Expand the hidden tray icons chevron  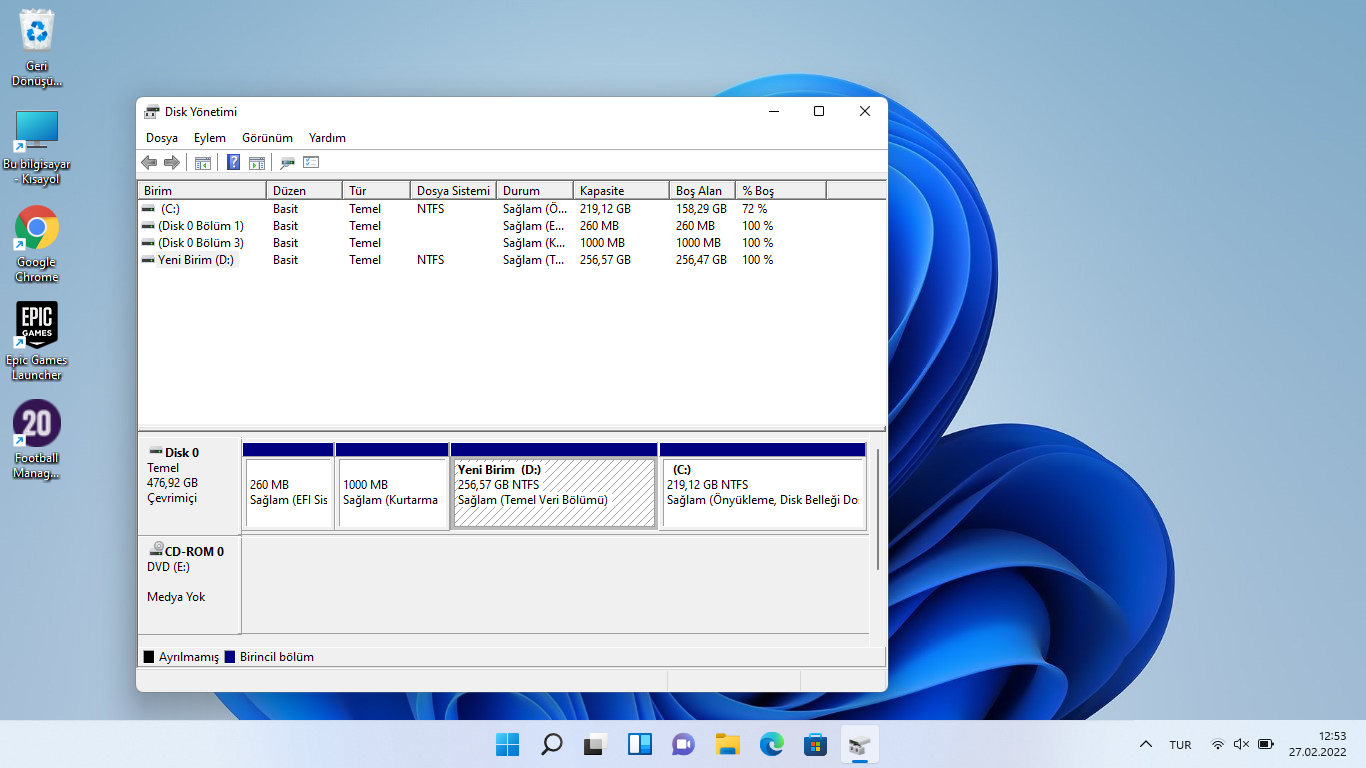pos(1146,744)
